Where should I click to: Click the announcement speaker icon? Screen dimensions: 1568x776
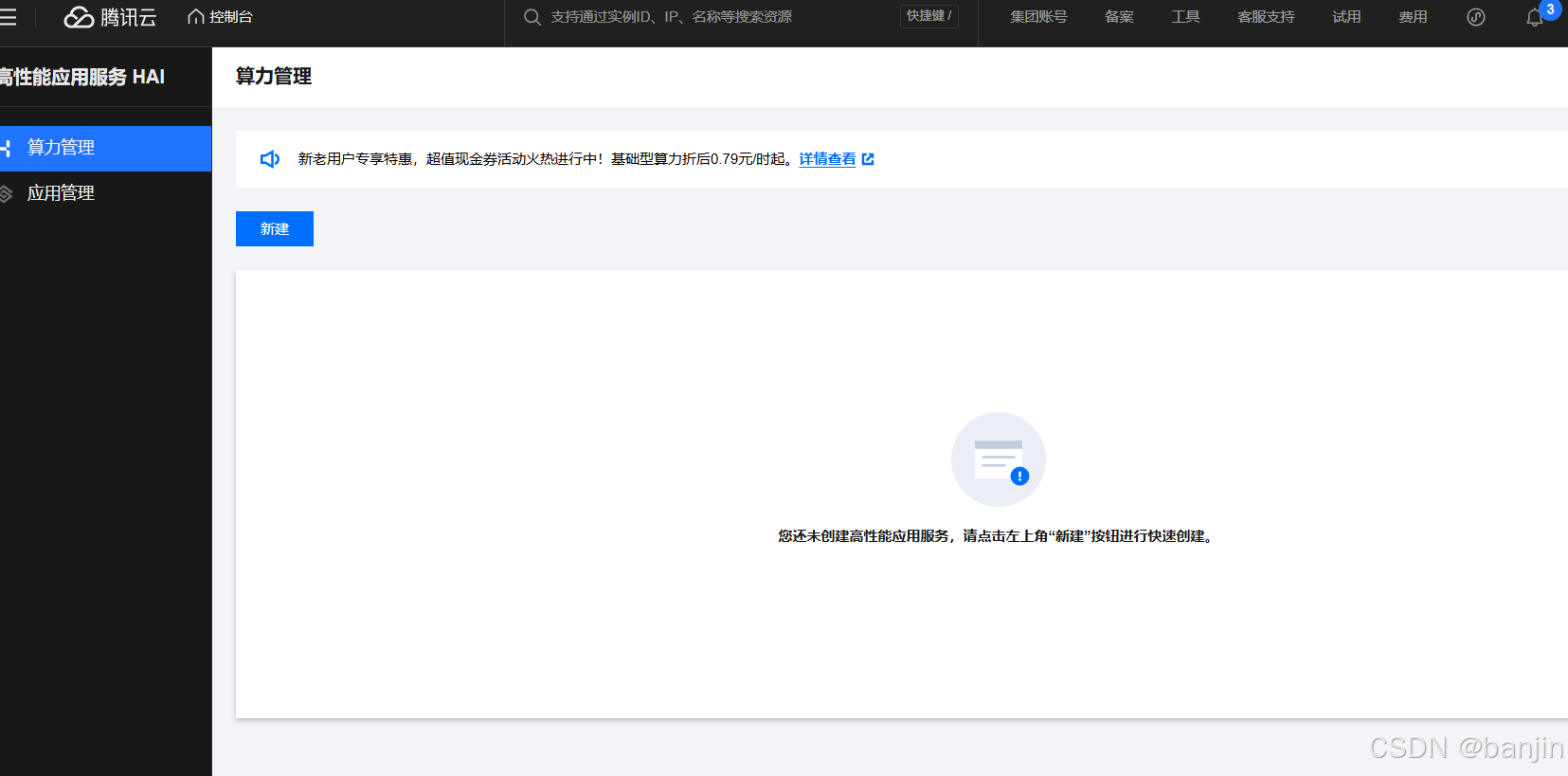pyautogui.click(x=270, y=159)
